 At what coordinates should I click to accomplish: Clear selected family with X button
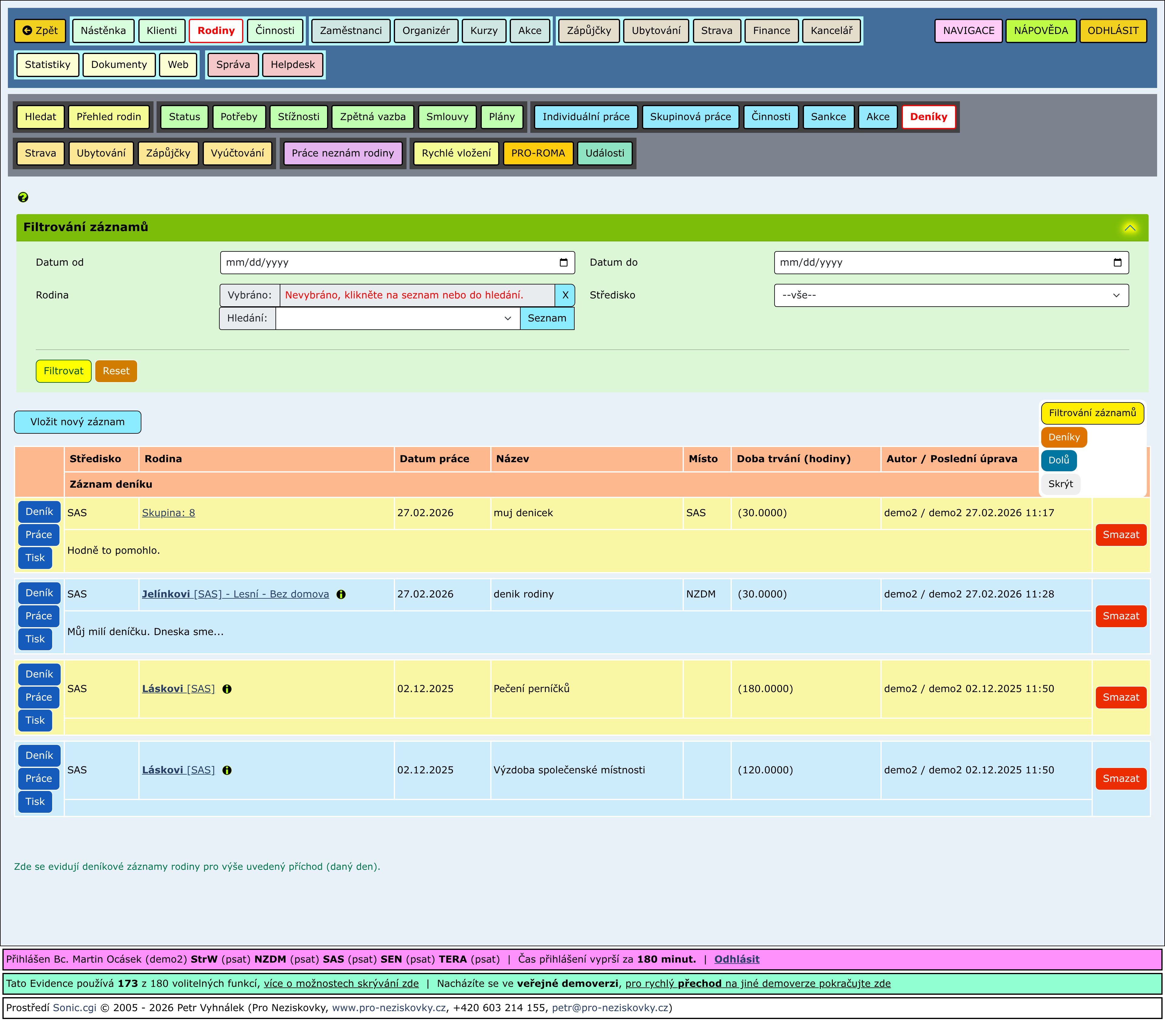coord(565,295)
